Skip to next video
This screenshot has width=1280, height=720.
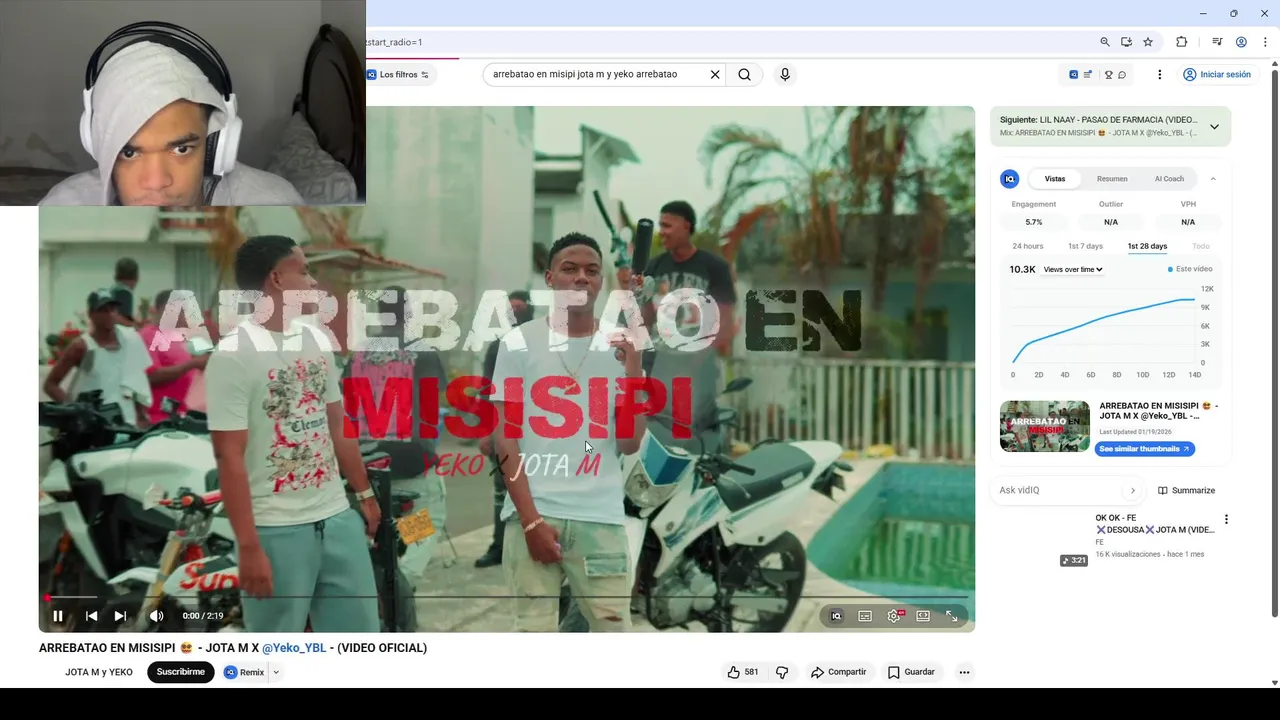pyautogui.click(x=120, y=616)
